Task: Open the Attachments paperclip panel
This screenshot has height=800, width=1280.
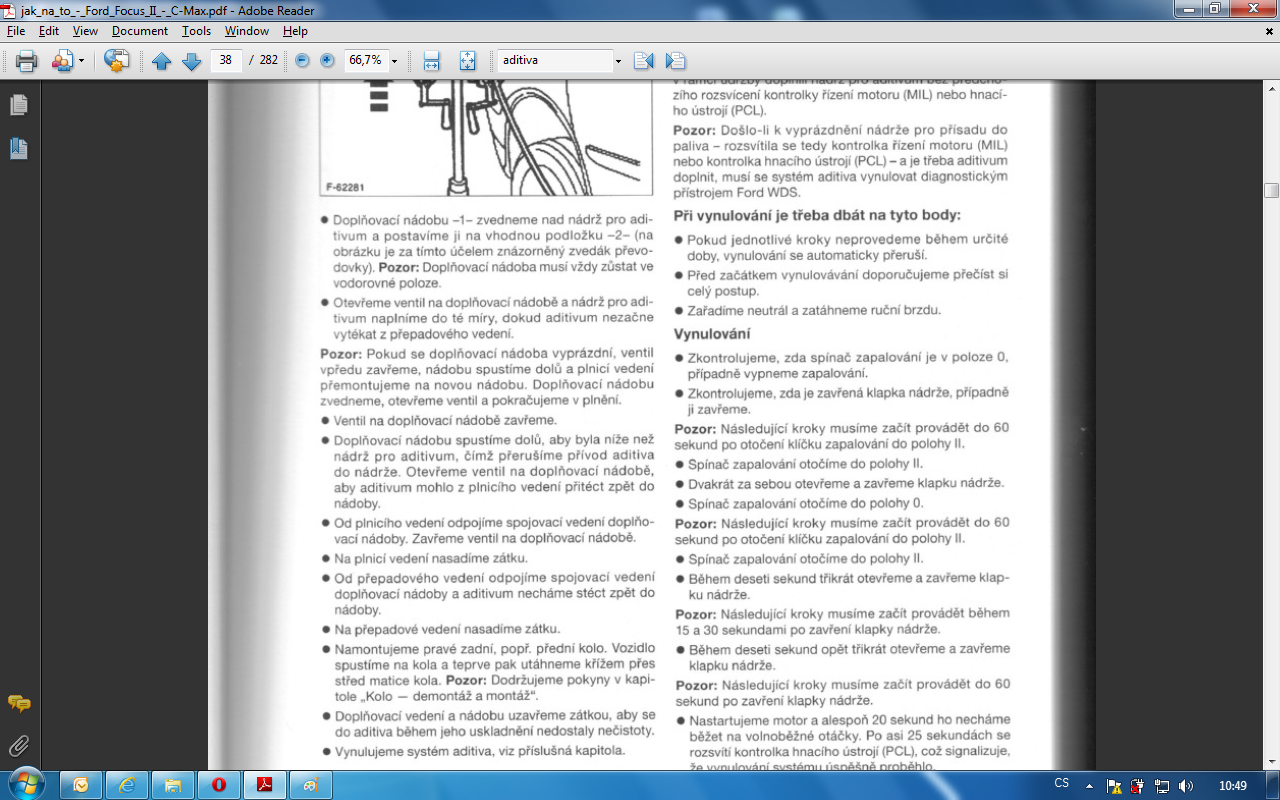Action: click(18, 745)
